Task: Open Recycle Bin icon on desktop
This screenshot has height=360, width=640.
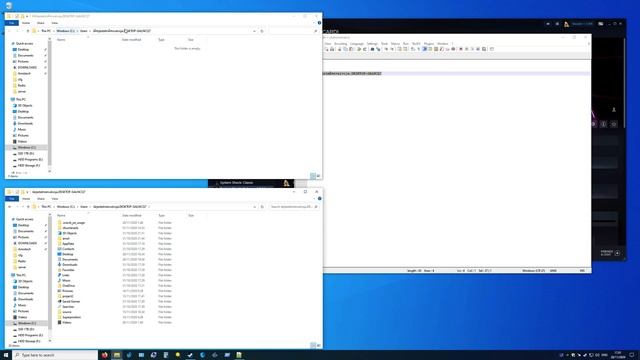Action: (x=9, y=6)
